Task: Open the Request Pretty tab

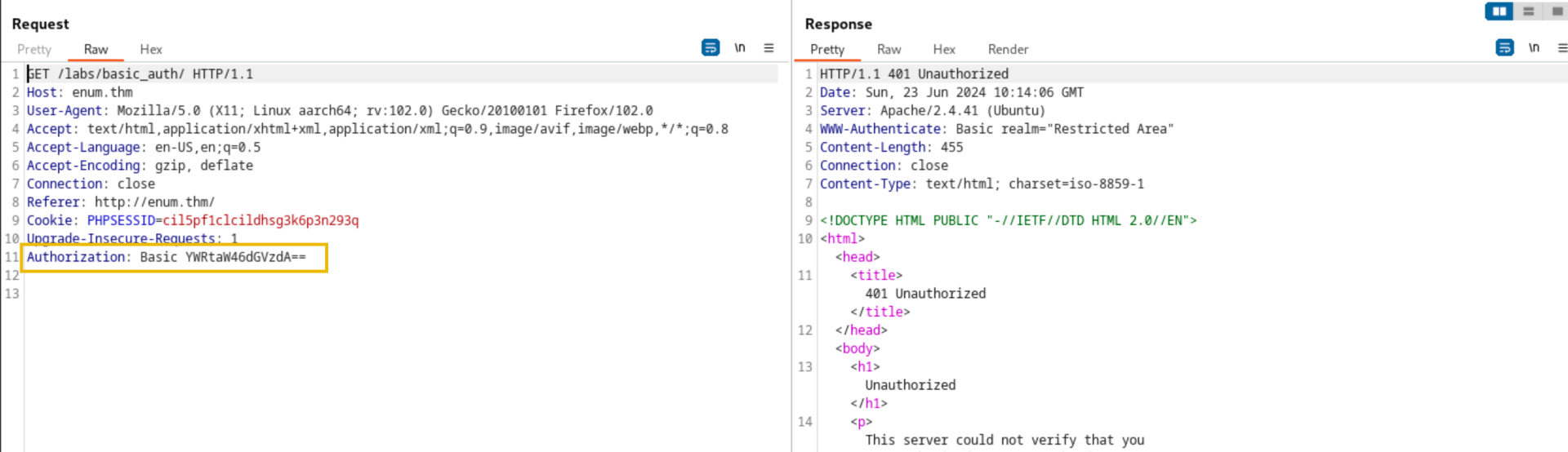Action: 34,50
